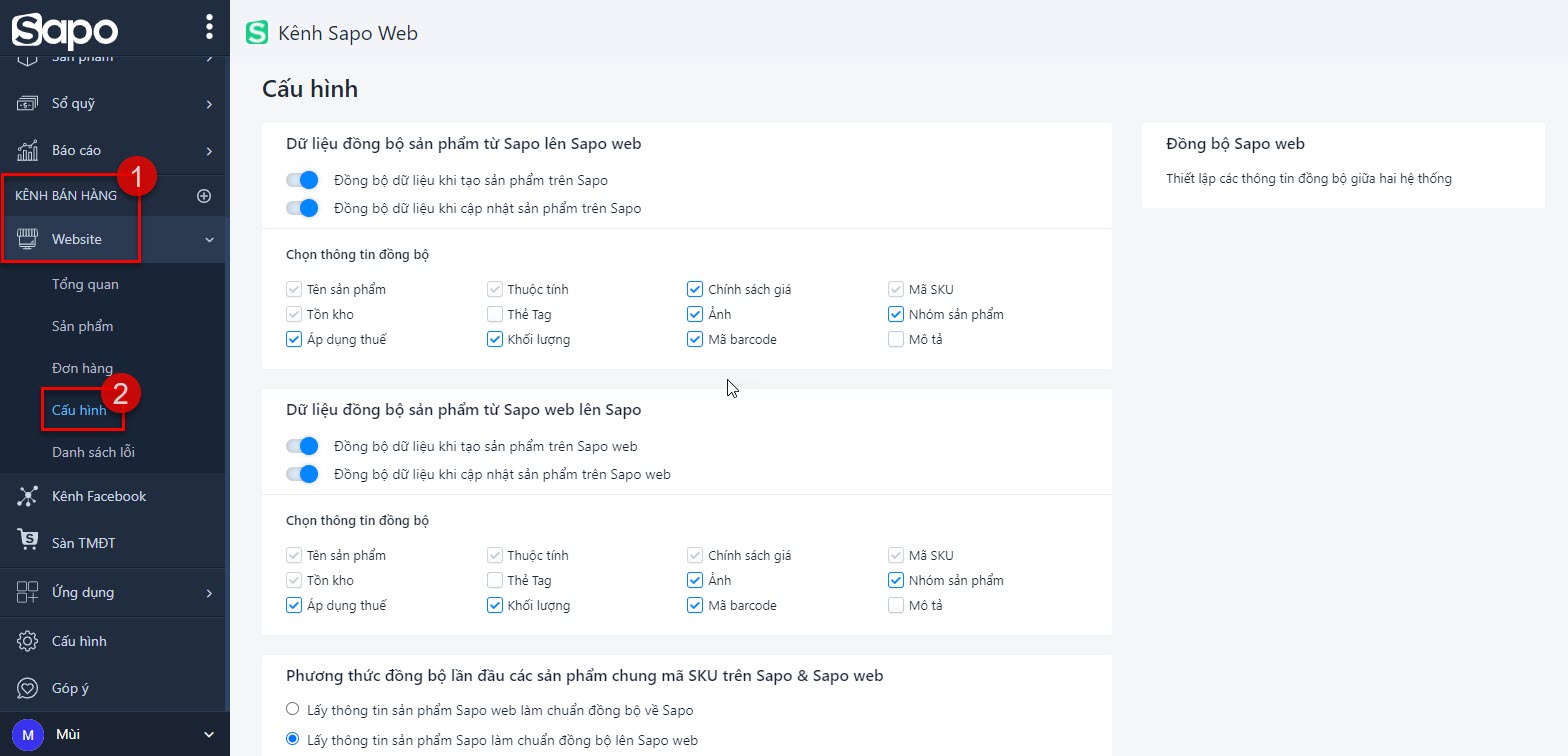Uncheck Mã barcode in second sync section
1568x756 pixels.
coord(695,605)
